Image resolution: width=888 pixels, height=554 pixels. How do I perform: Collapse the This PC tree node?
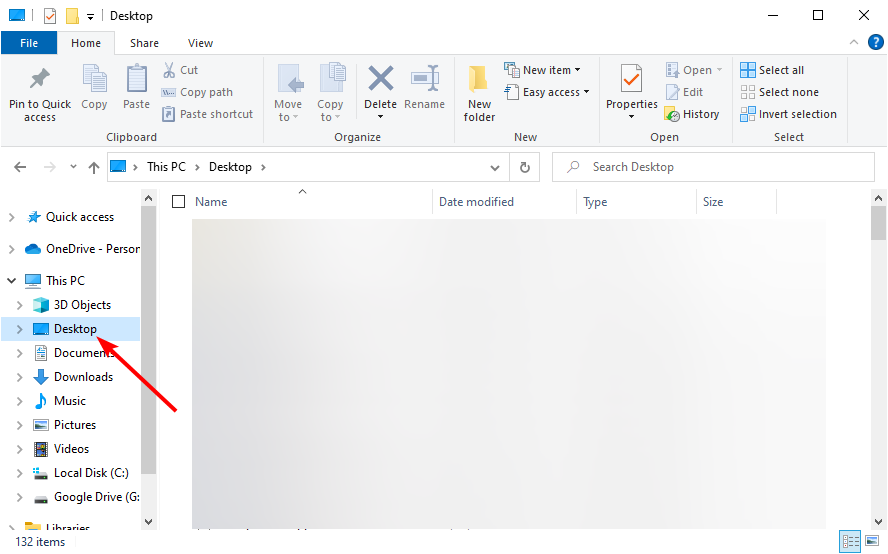pos(11,280)
